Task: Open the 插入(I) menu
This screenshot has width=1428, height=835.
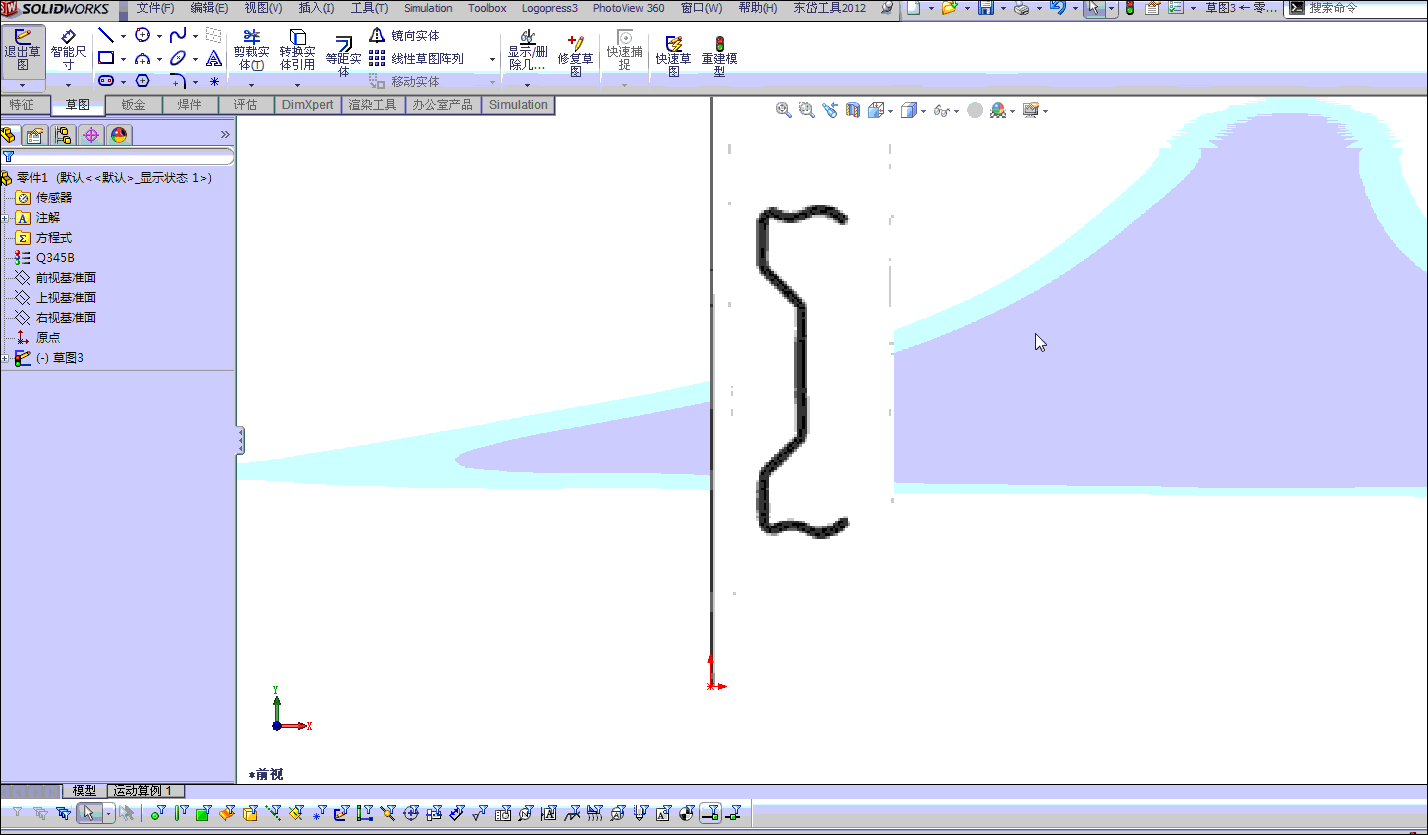Action: (x=316, y=8)
